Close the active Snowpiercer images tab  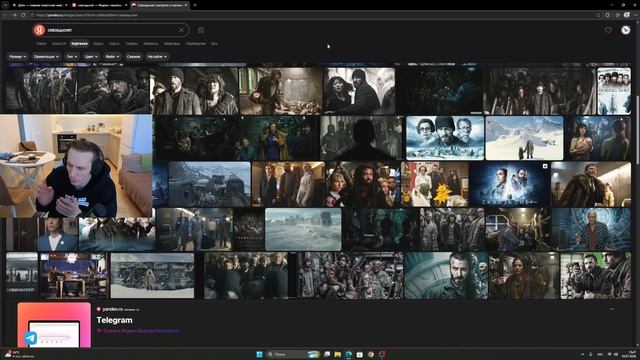click(x=186, y=5)
